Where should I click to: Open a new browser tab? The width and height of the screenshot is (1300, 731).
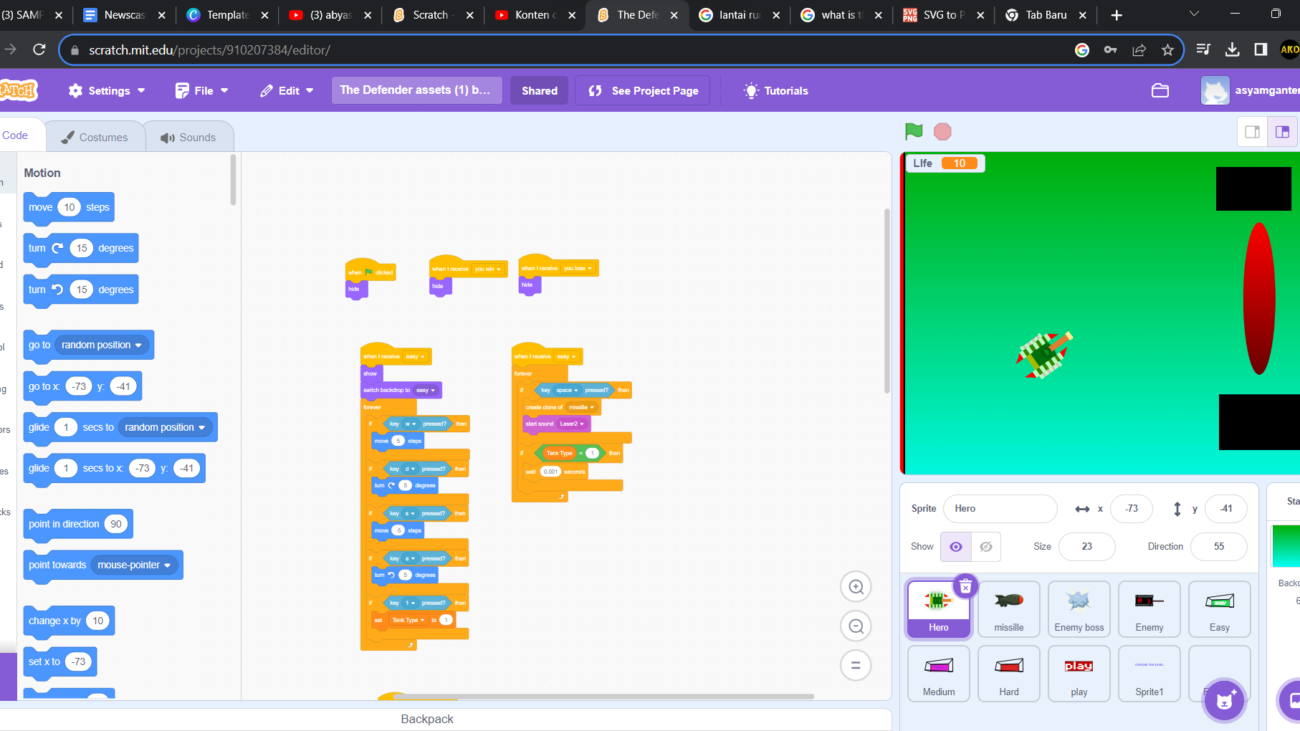[1116, 15]
